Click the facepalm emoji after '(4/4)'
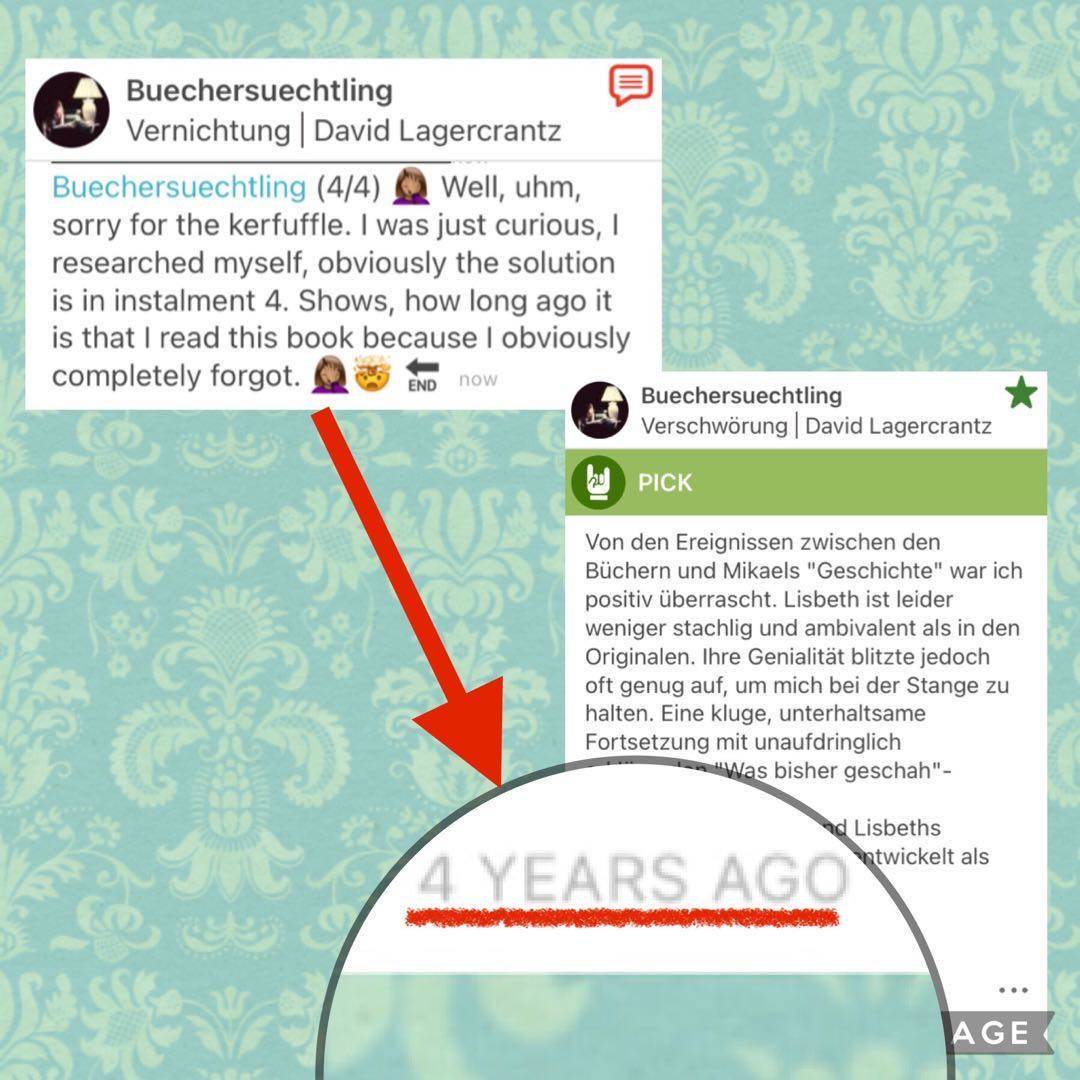This screenshot has height=1080, width=1080. tap(411, 187)
